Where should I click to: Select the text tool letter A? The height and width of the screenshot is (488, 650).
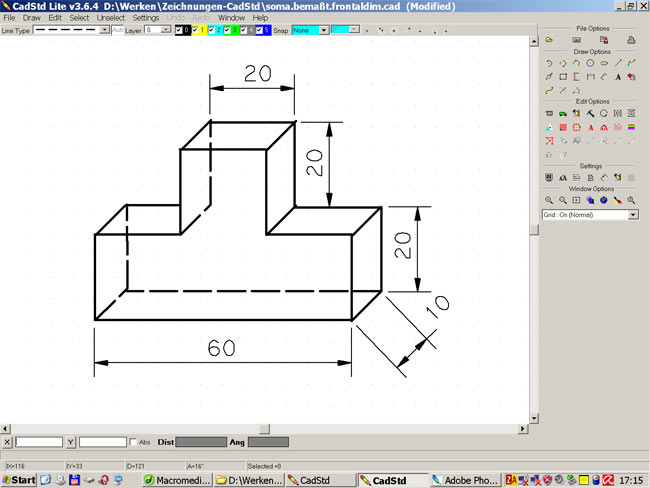[618, 76]
